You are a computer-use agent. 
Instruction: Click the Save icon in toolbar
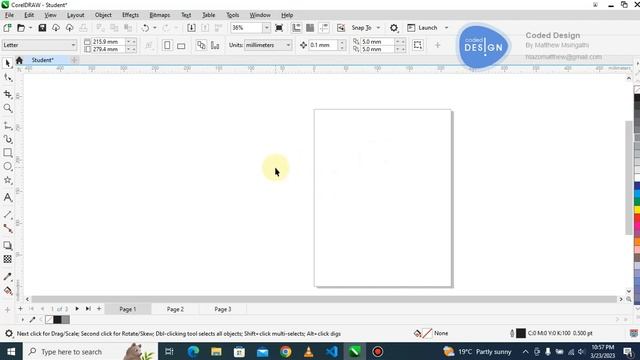[42, 28]
